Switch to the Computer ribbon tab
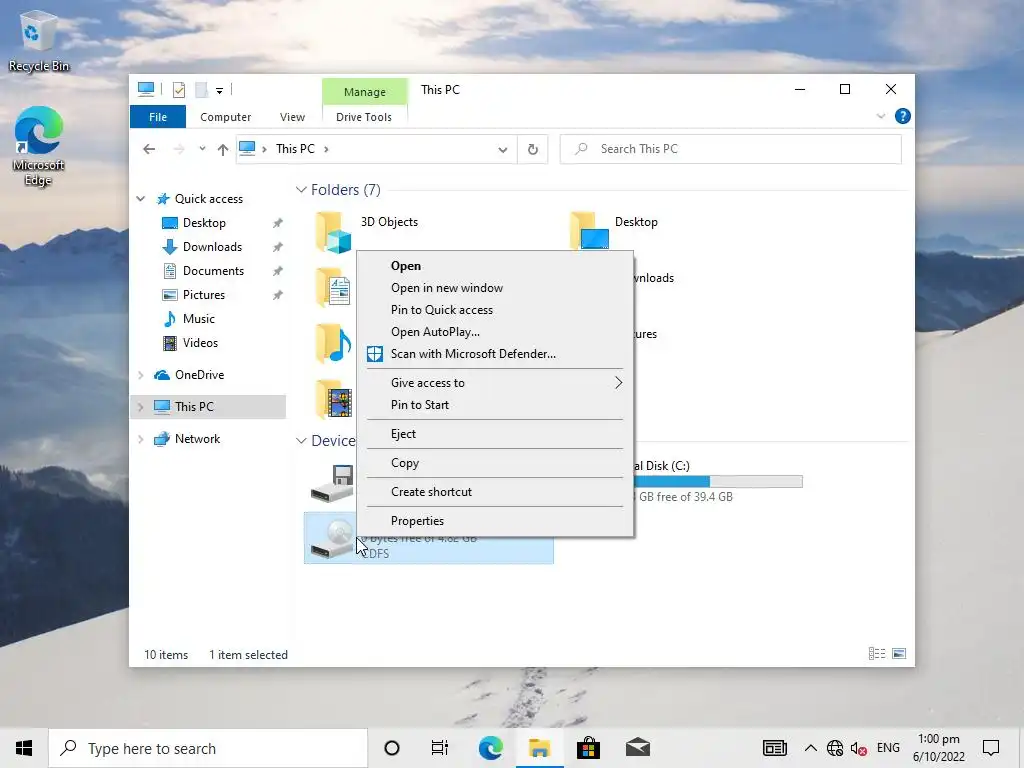Screen dimensions: 1024x768 [225, 117]
